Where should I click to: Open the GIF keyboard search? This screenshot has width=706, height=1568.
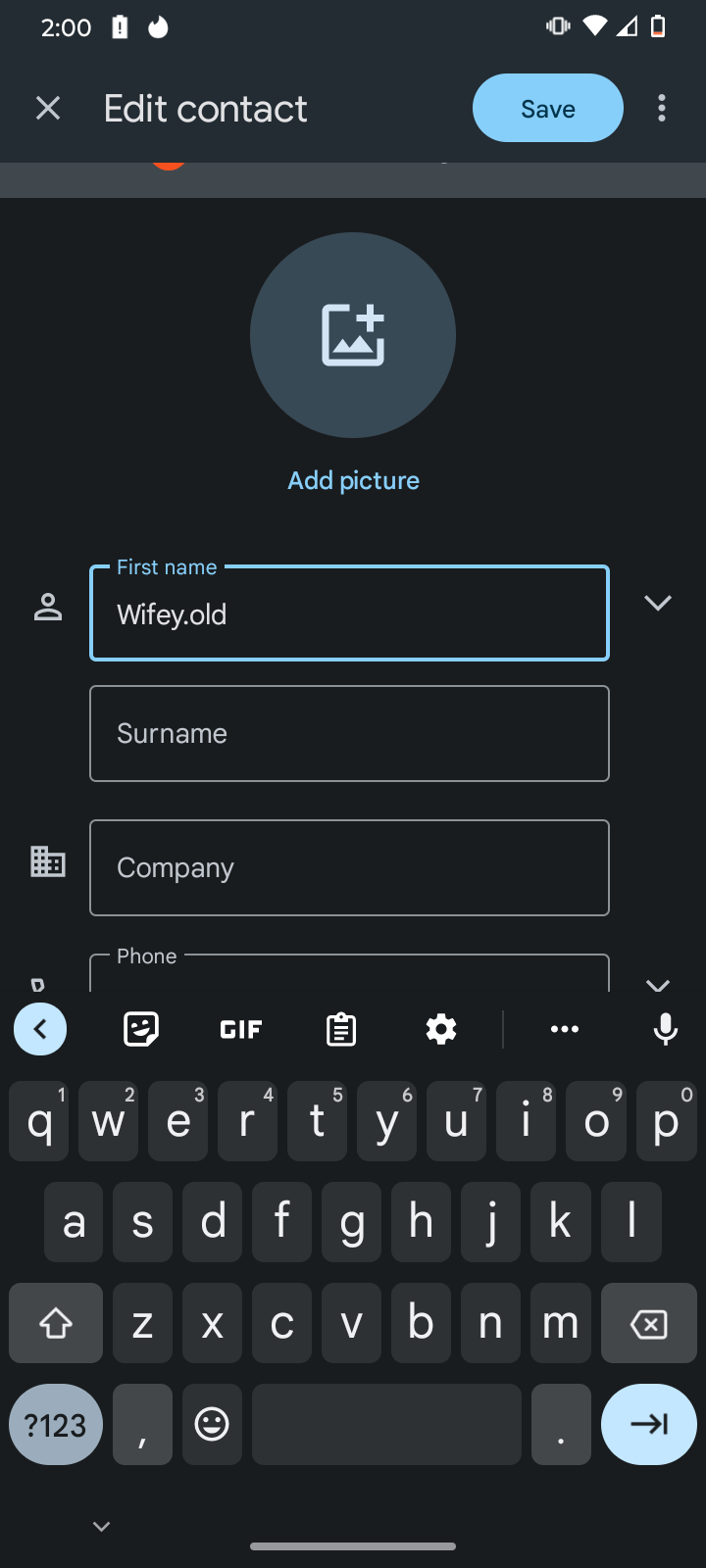(241, 1029)
